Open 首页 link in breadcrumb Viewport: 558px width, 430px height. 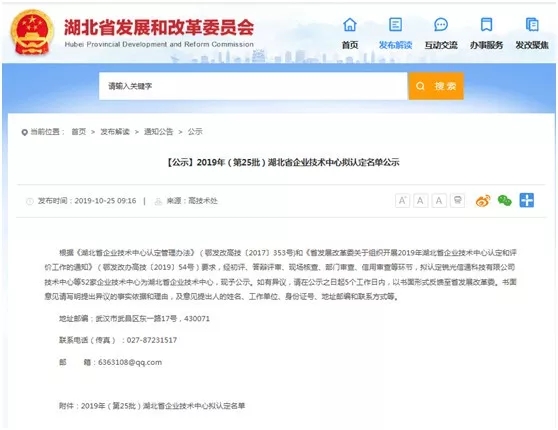[x=79, y=132]
